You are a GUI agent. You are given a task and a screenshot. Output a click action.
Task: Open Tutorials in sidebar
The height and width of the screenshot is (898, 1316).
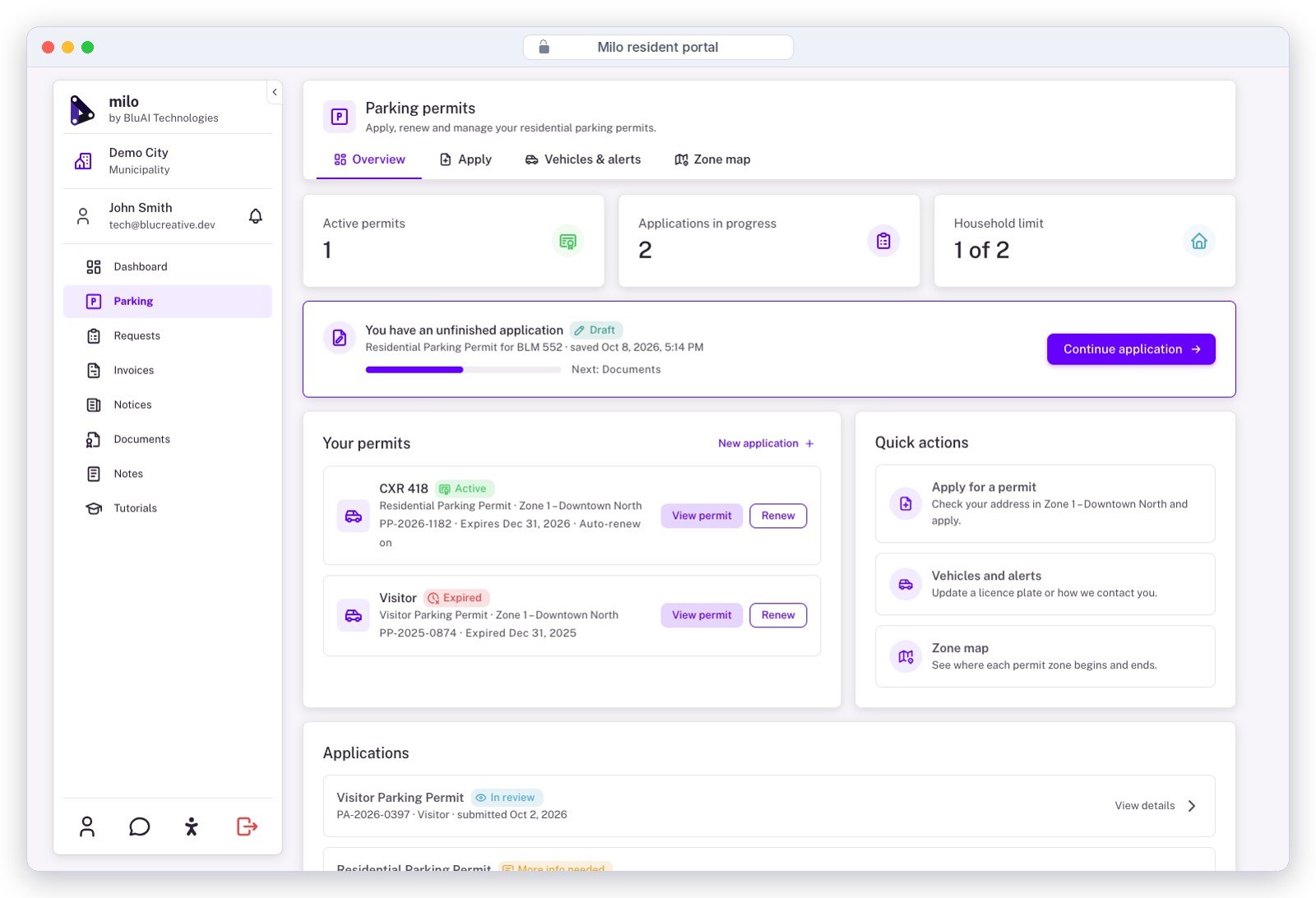[x=168, y=508]
